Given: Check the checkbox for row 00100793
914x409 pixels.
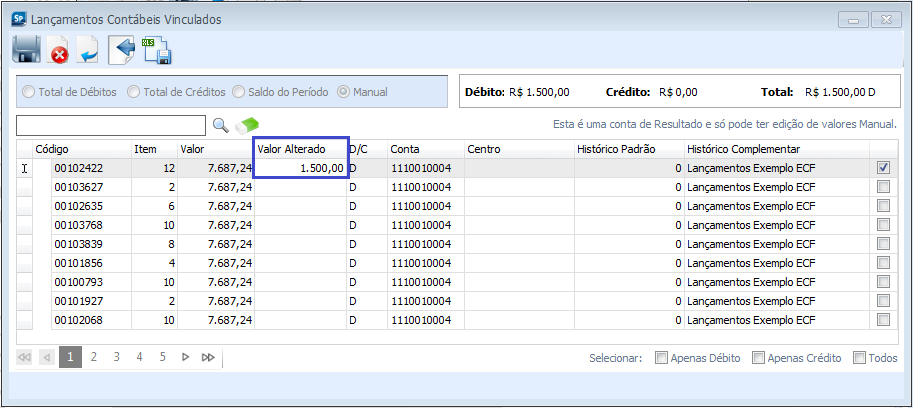Looking at the screenshot, I should point(884,282).
